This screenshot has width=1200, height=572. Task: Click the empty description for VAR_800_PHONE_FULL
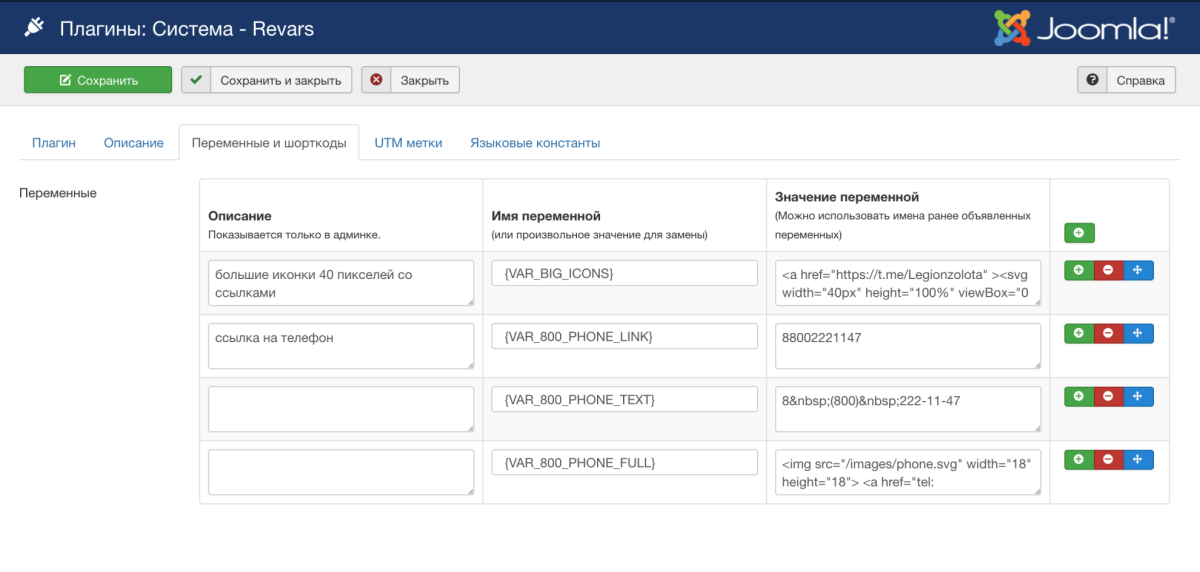(x=340, y=471)
